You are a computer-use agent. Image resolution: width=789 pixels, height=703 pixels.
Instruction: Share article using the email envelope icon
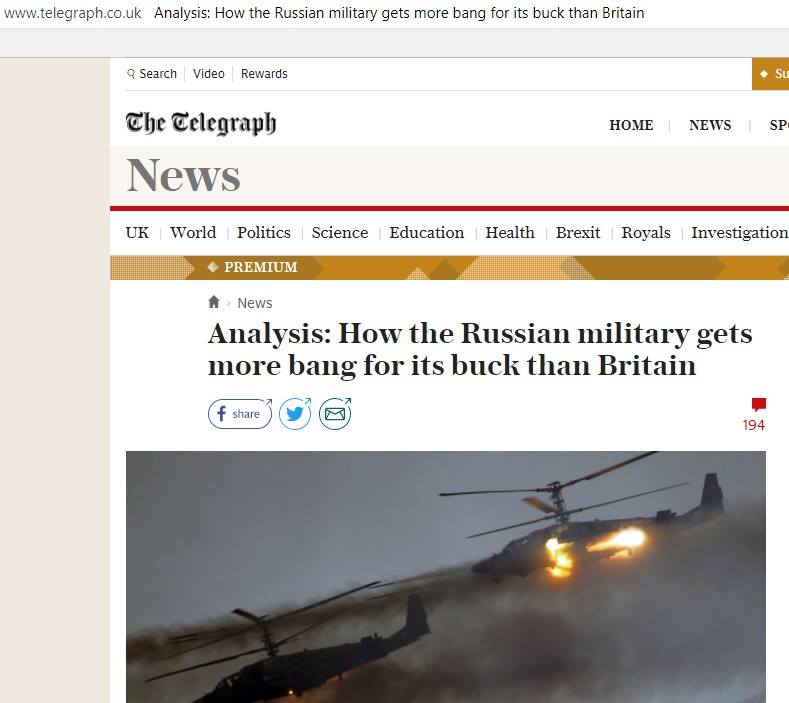point(335,414)
